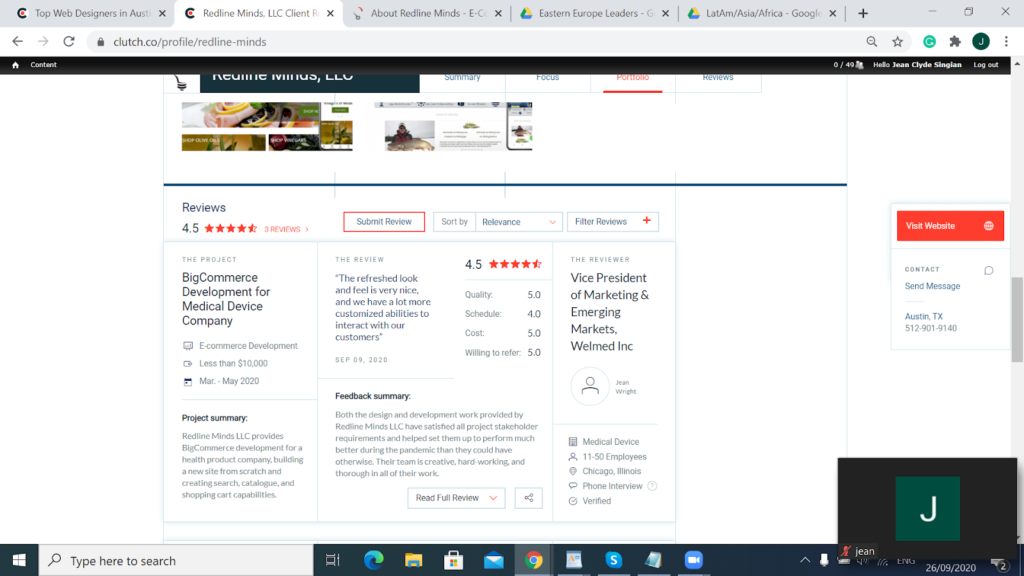Click the home icon in admin bar
The width and height of the screenshot is (1024, 576).
[x=16, y=65]
